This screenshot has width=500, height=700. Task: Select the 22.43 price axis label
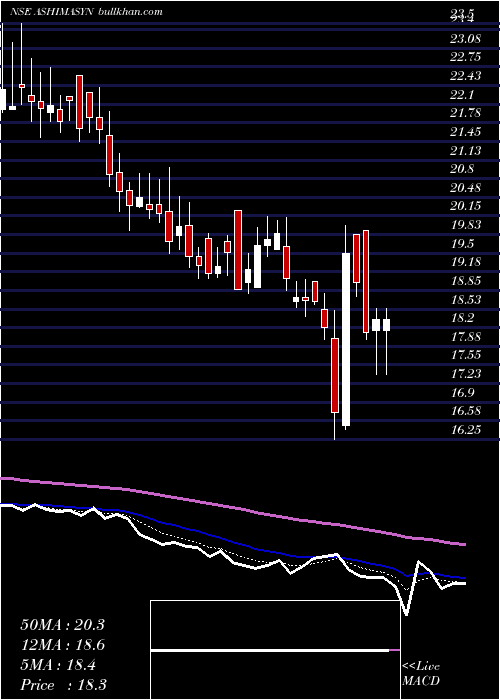[x=466, y=76]
